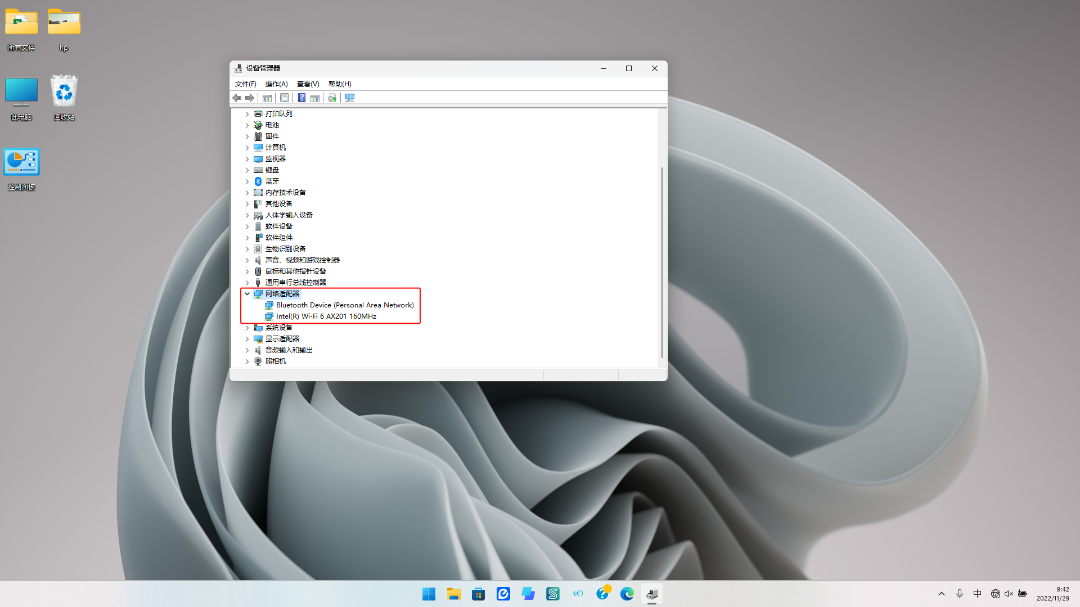This screenshot has width=1080, height=607.
Task: Select the 此电脑 desktop icon
Action: 21,99
